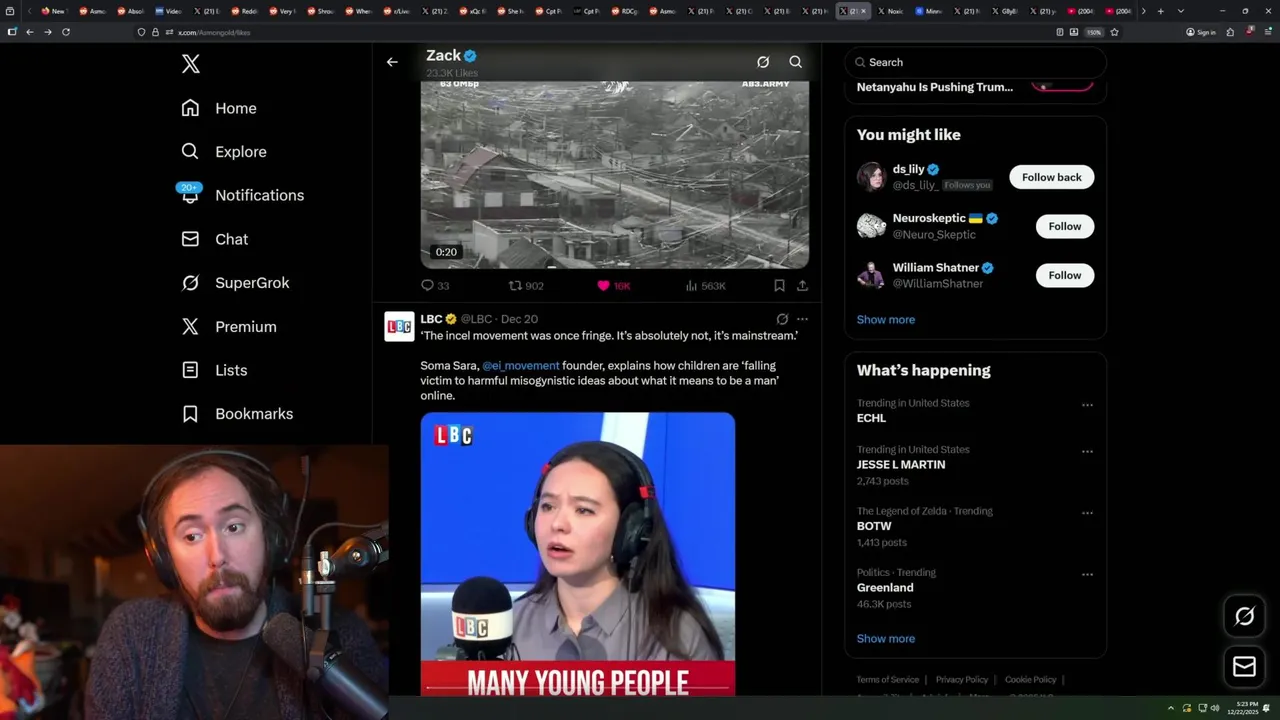Viewport: 1280px width, 720px height.
Task: Repost the video post with 902 reposts
Action: point(526,286)
